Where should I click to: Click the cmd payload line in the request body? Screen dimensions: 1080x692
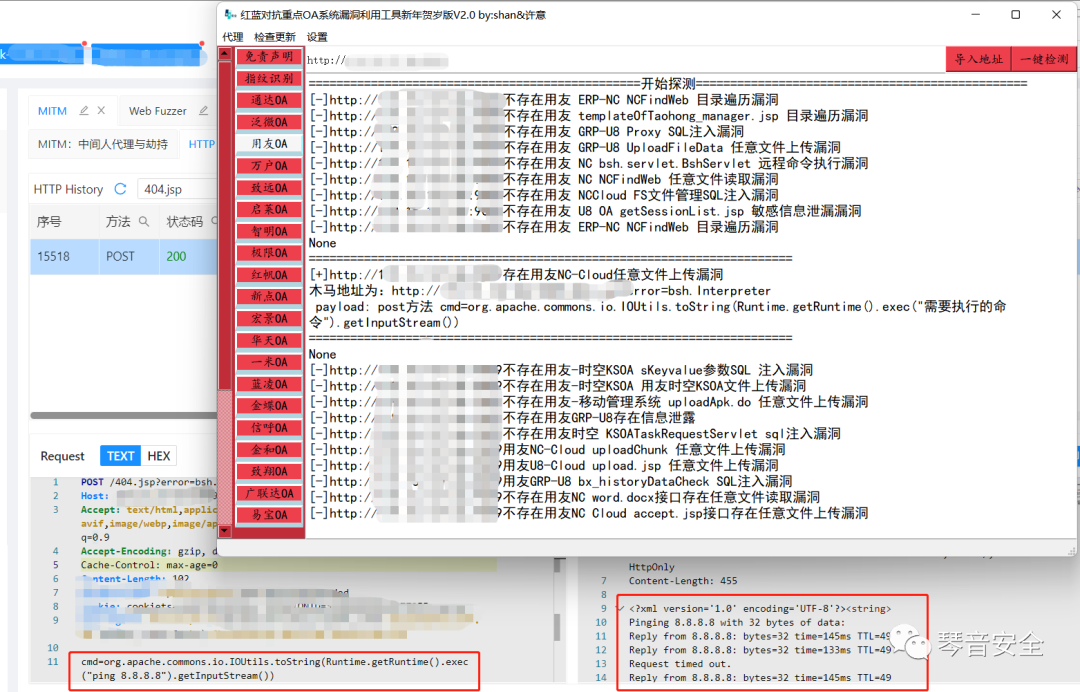274,669
